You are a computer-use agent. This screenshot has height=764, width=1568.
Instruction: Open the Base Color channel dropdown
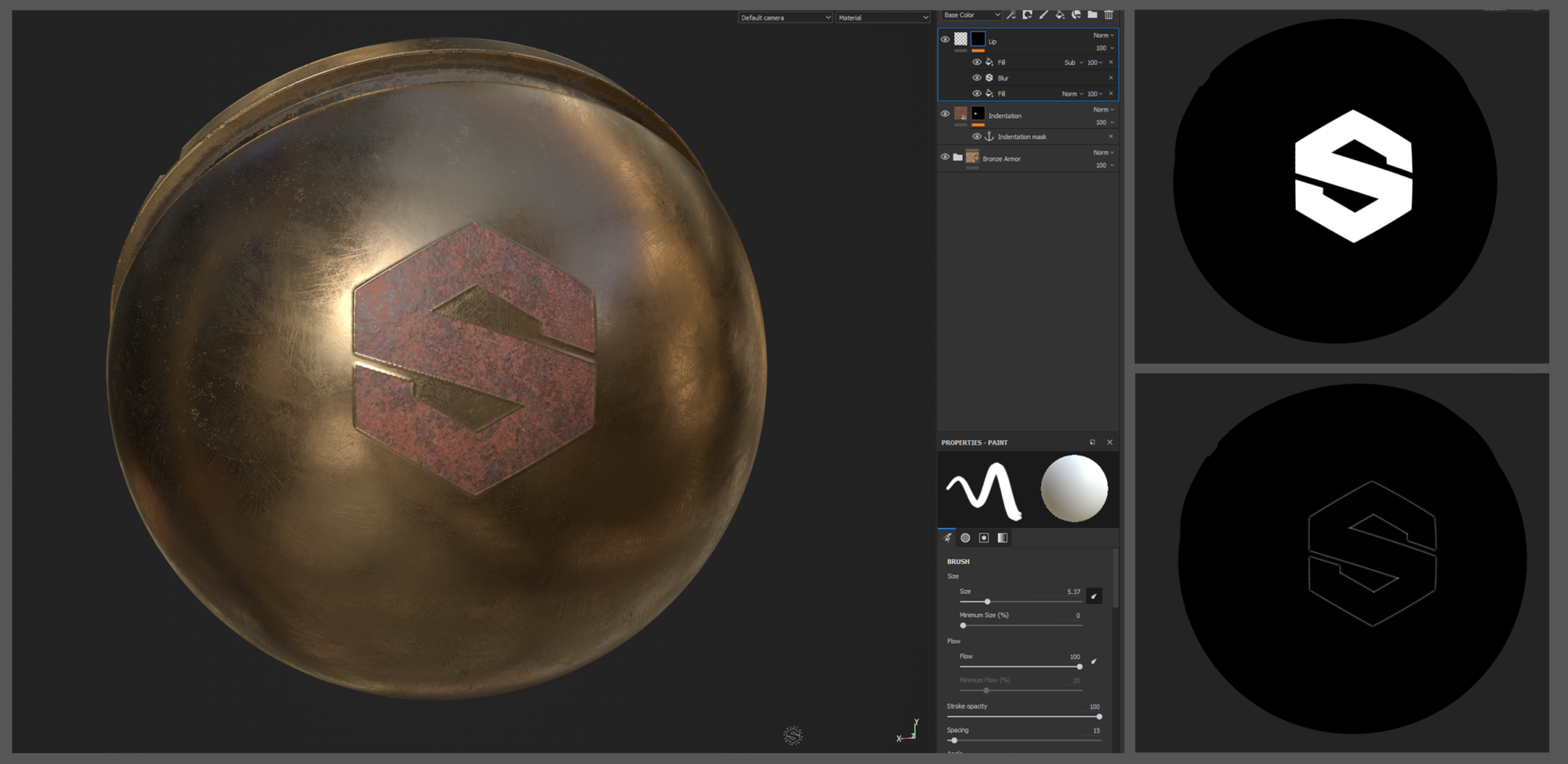click(971, 15)
